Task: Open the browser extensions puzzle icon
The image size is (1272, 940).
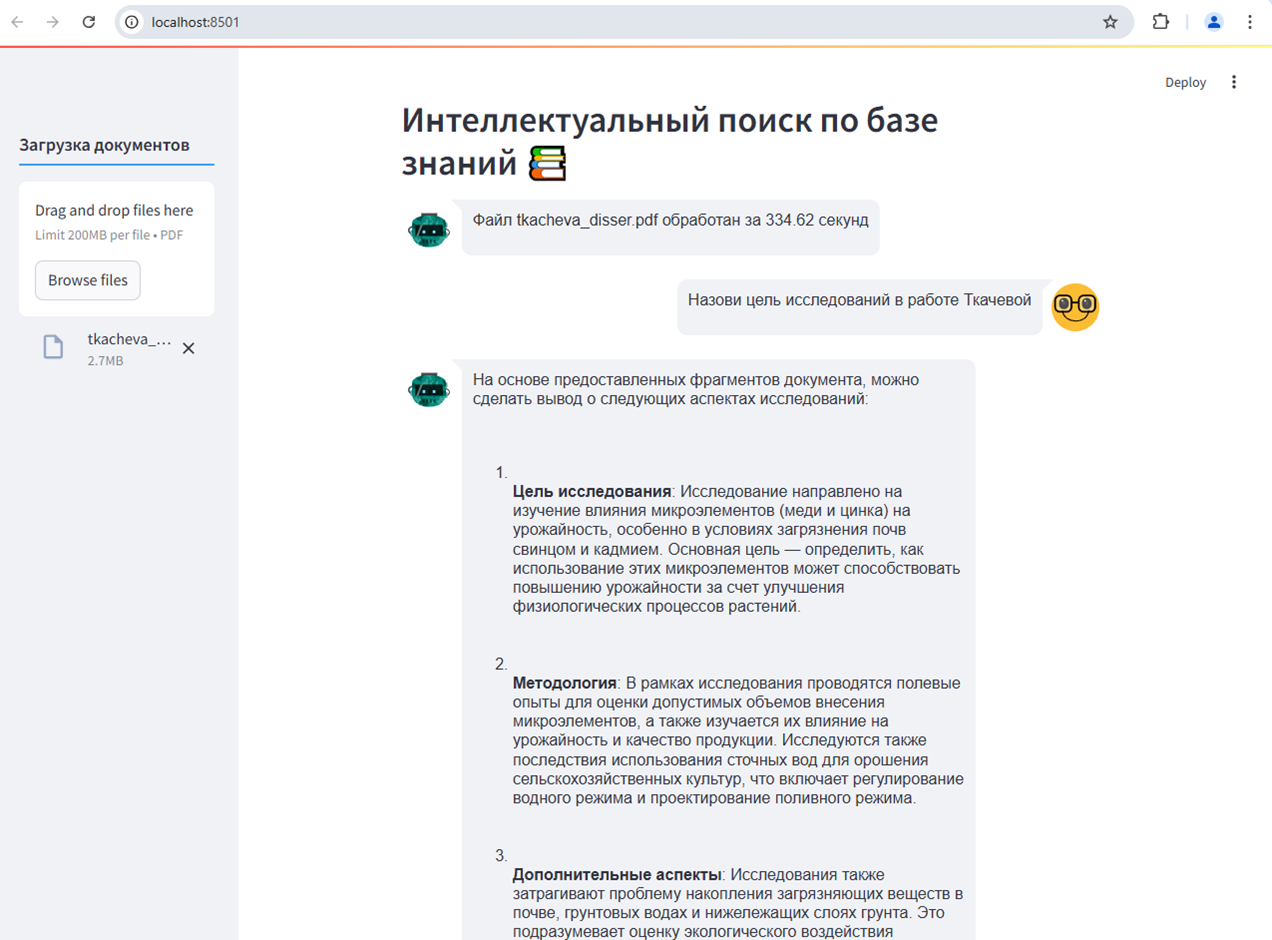Action: click(1160, 22)
